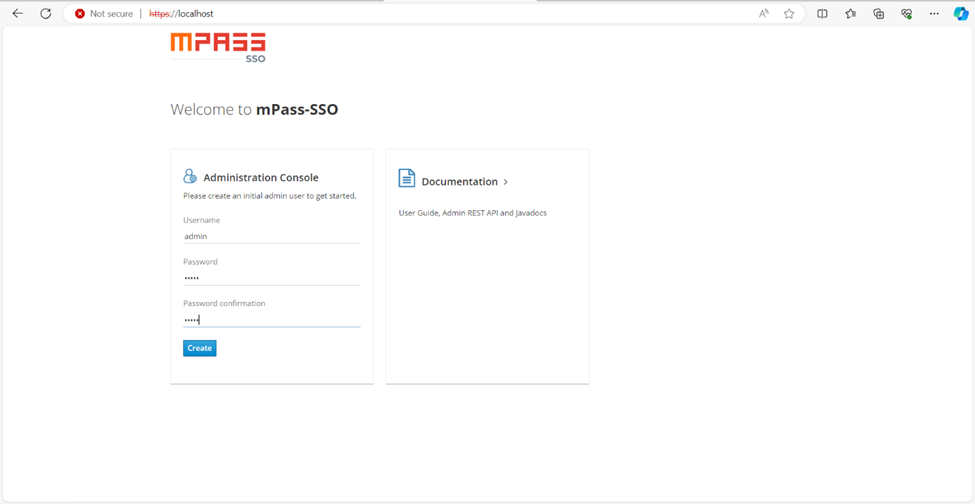Reload the page with the refresh icon

coord(45,14)
